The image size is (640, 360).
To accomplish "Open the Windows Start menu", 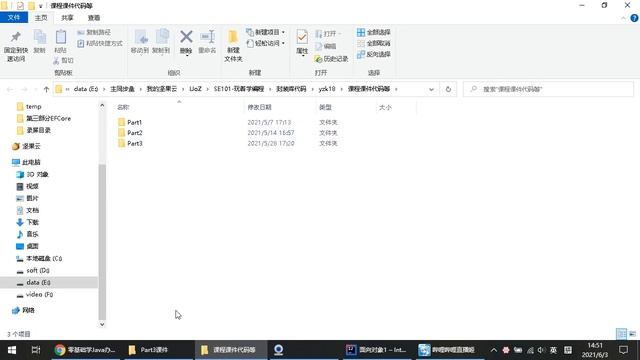I will click(x=12, y=350).
